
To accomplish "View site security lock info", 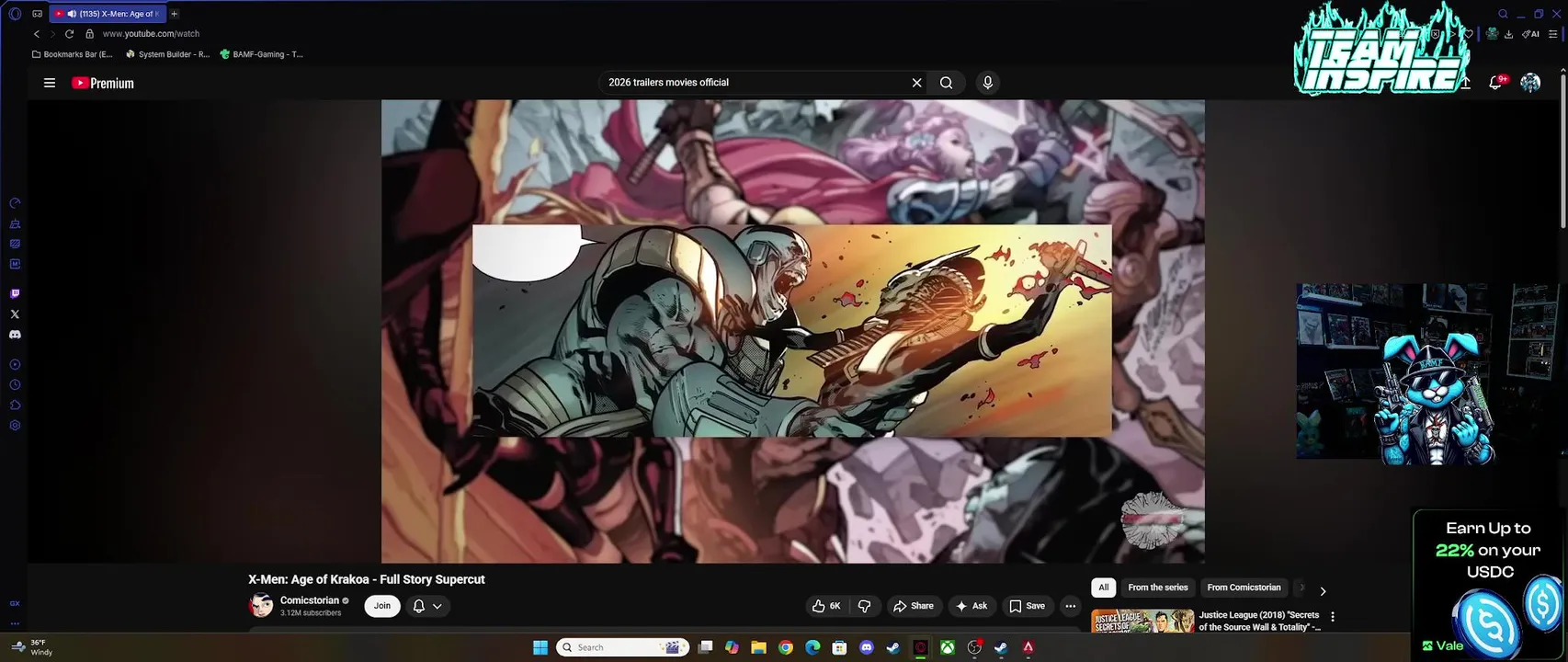I will 89,34.
